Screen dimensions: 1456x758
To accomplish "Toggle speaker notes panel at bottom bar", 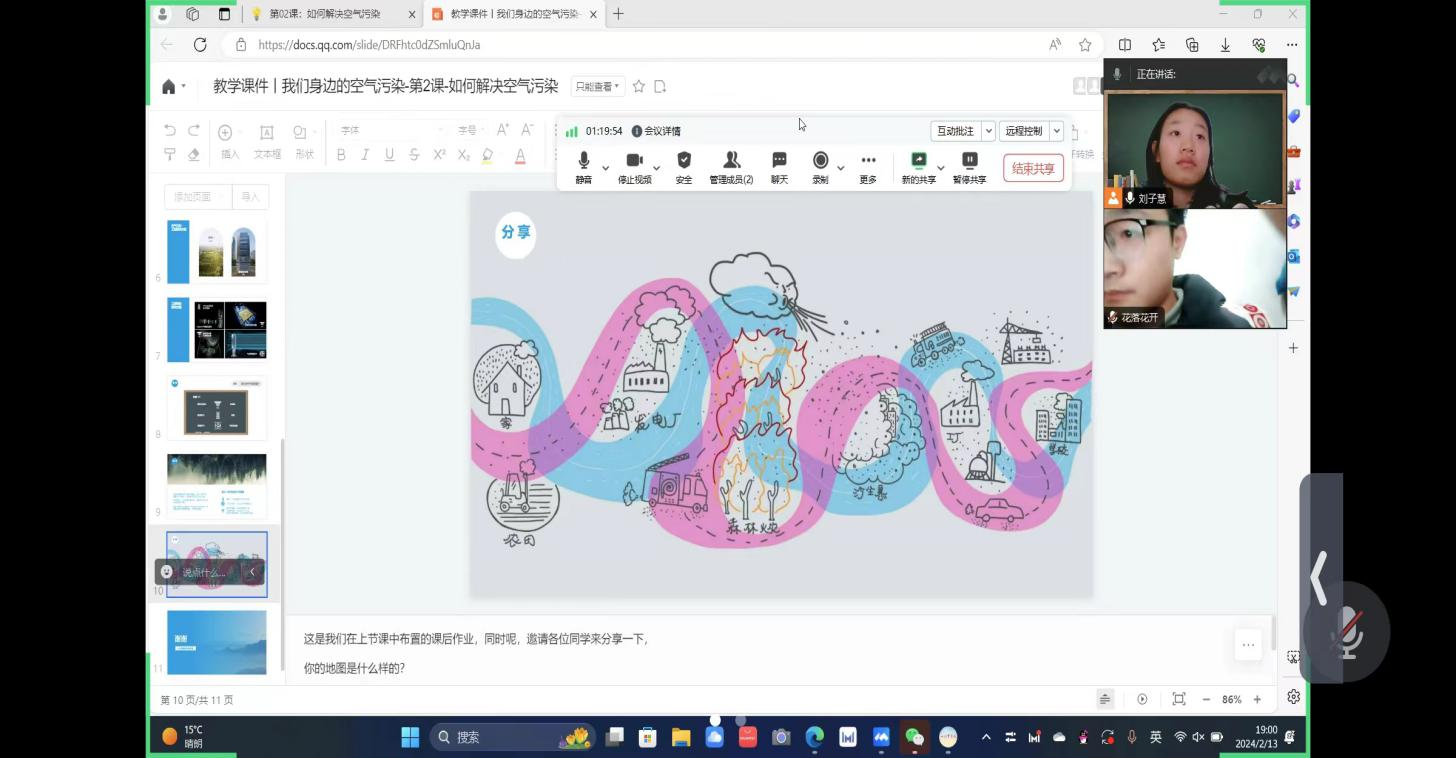I will (x=1105, y=699).
